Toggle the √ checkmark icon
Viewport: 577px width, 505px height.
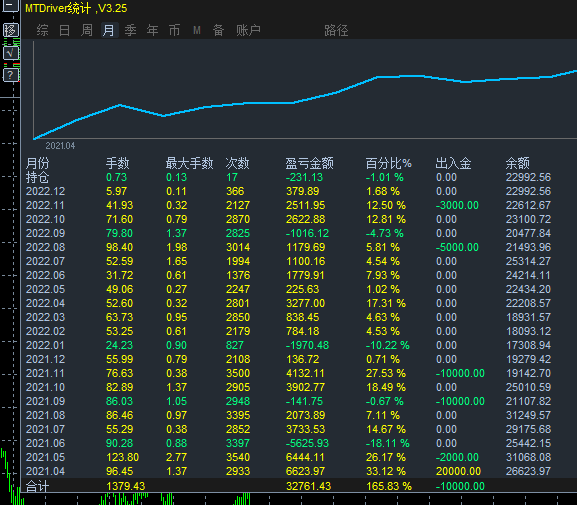pyautogui.click(x=11, y=53)
